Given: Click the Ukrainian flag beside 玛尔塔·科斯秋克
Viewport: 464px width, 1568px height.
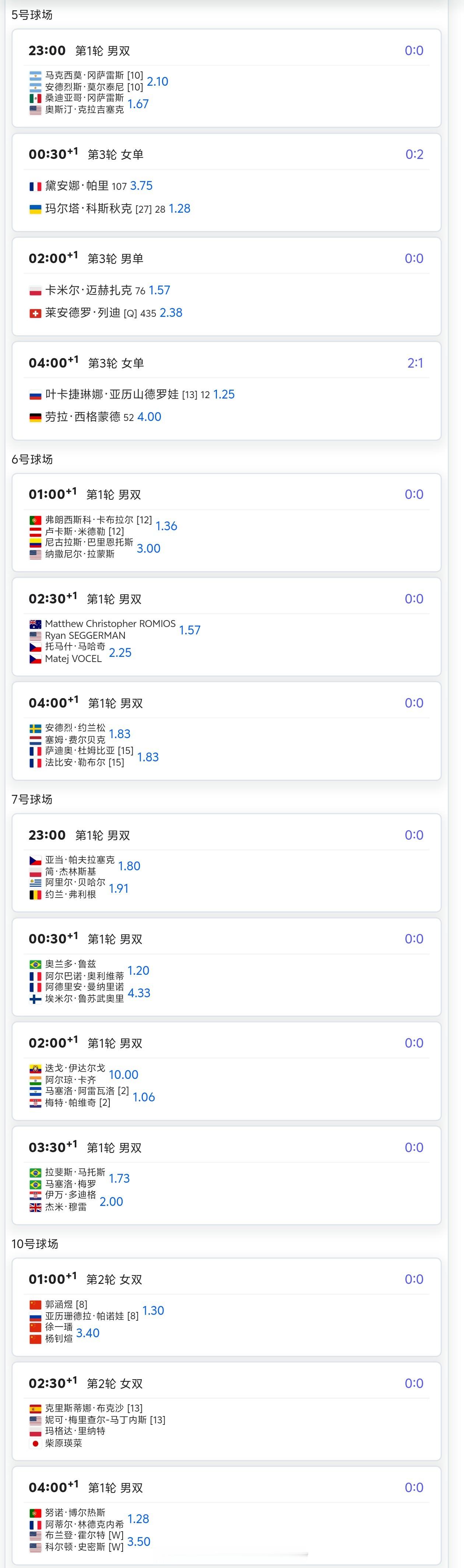Looking at the screenshot, I should tap(35, 209).
